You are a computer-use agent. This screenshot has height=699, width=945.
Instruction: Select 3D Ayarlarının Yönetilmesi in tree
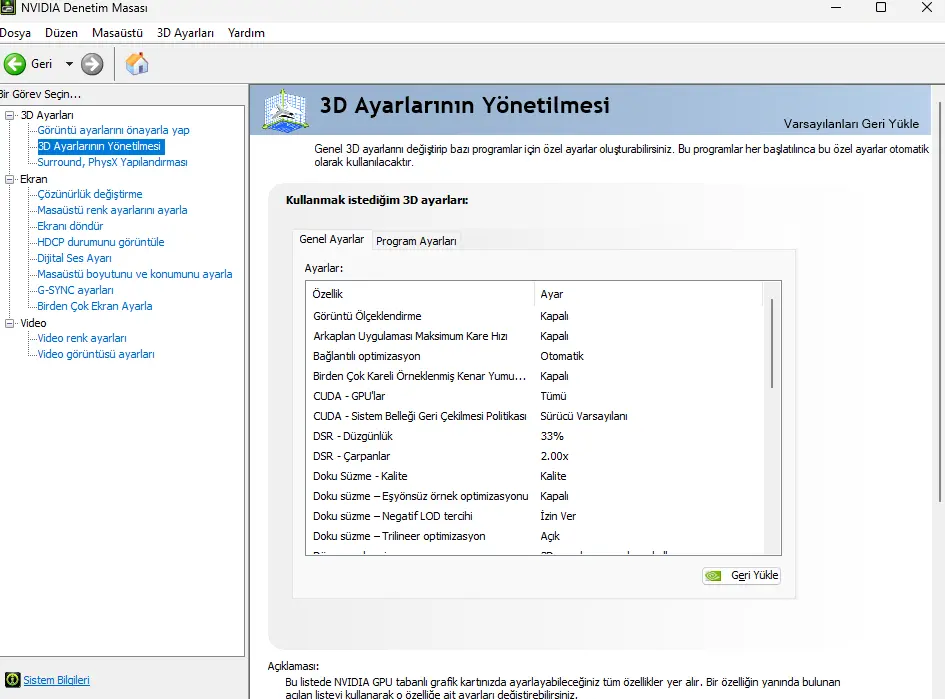point(99,146)
